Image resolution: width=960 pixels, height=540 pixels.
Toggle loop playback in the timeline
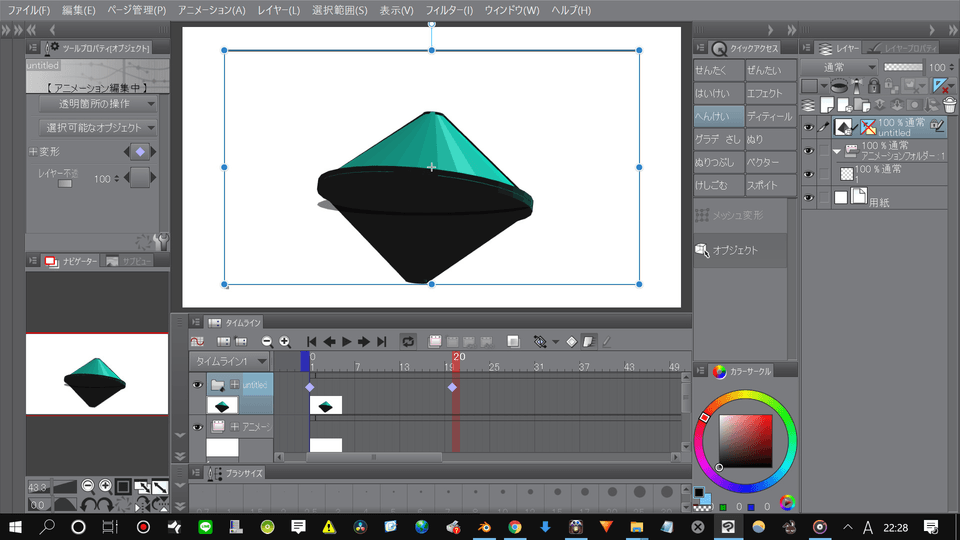coord(408,341)
